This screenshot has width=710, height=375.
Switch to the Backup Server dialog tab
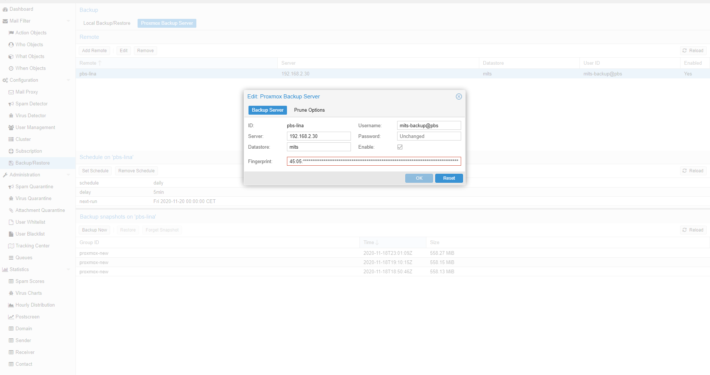coord(267,110)
